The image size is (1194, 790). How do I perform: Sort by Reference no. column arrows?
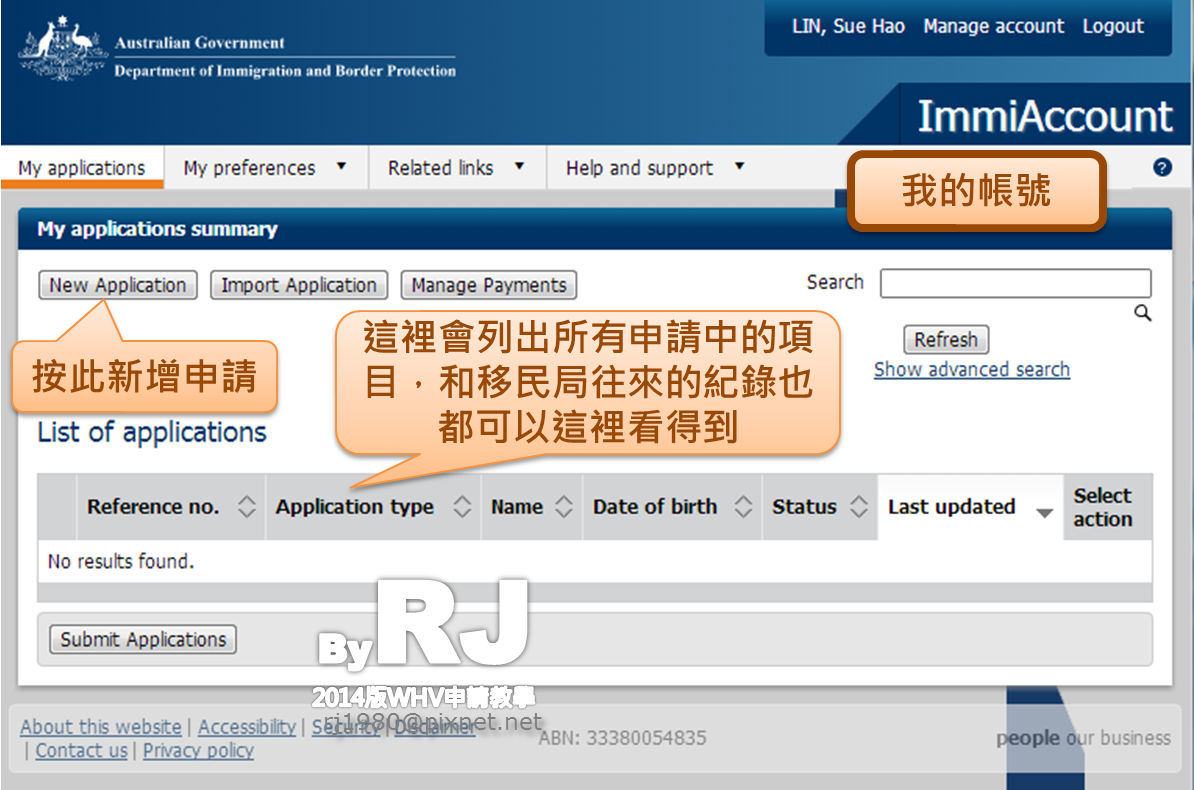pyautogui.click(x=246, y=507)
